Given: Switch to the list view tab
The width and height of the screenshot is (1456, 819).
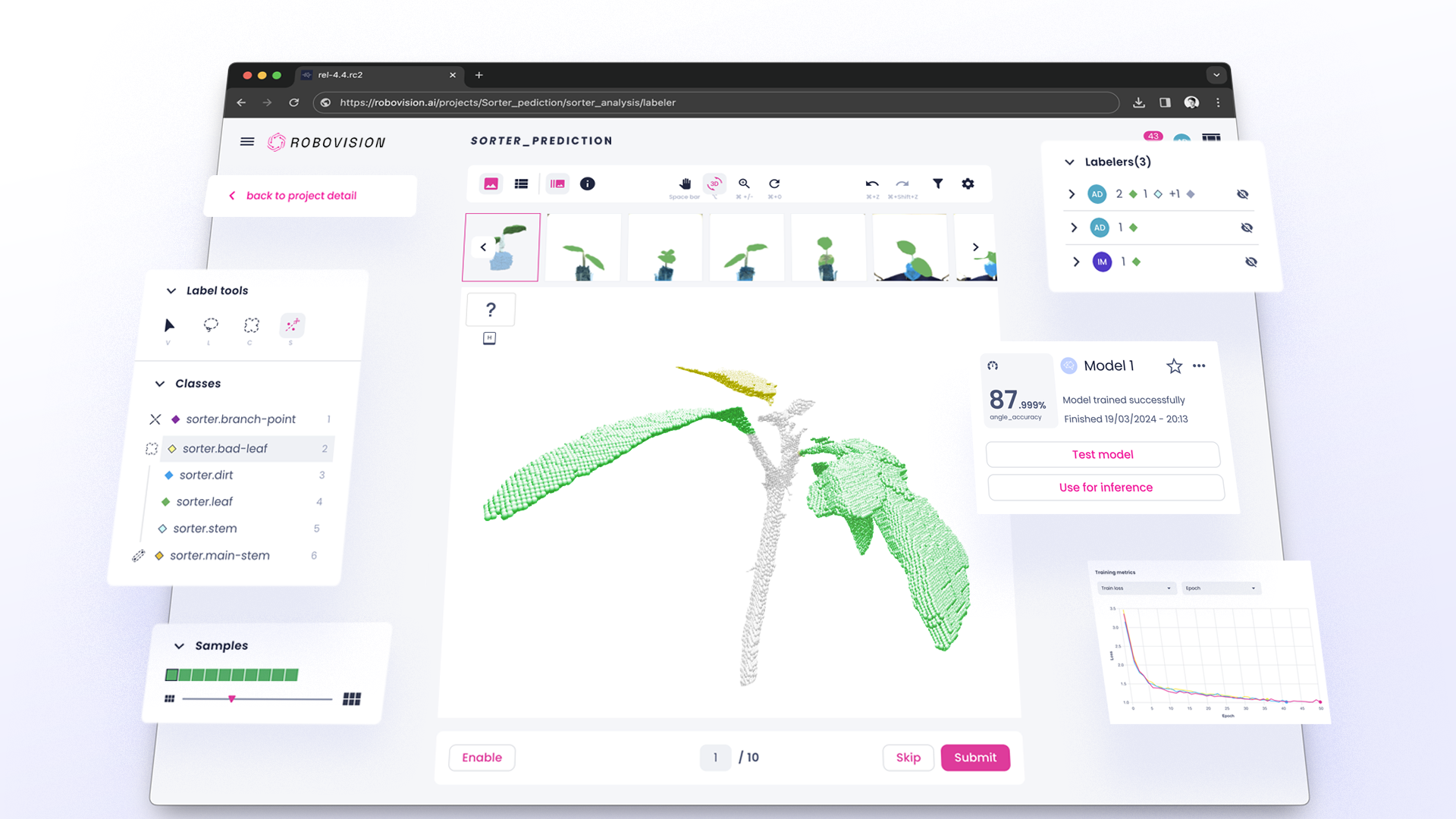Looking at the screenshot, I should pyautogui.click(x=521, y=184).
